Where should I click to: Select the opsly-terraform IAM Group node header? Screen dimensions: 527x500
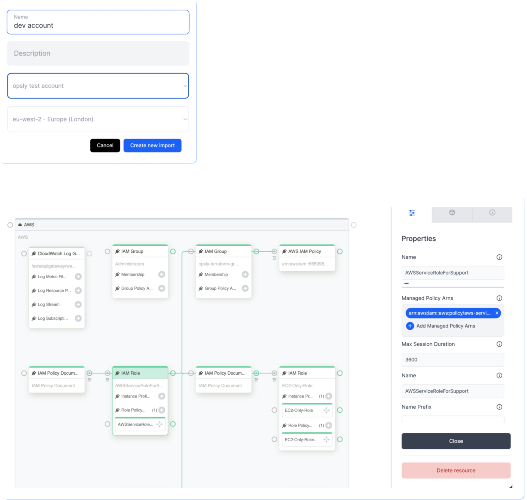pyautogui.click(x=224, y=251)
